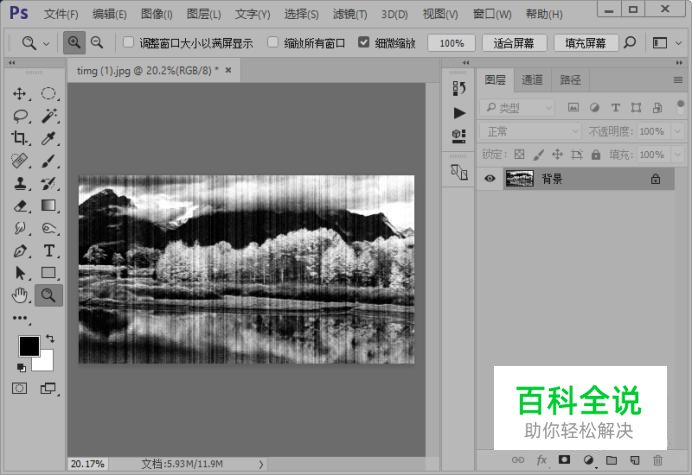Toggle adjustment layer filter icon
Viewport: 692px width, 475px height.
[594, 108]
